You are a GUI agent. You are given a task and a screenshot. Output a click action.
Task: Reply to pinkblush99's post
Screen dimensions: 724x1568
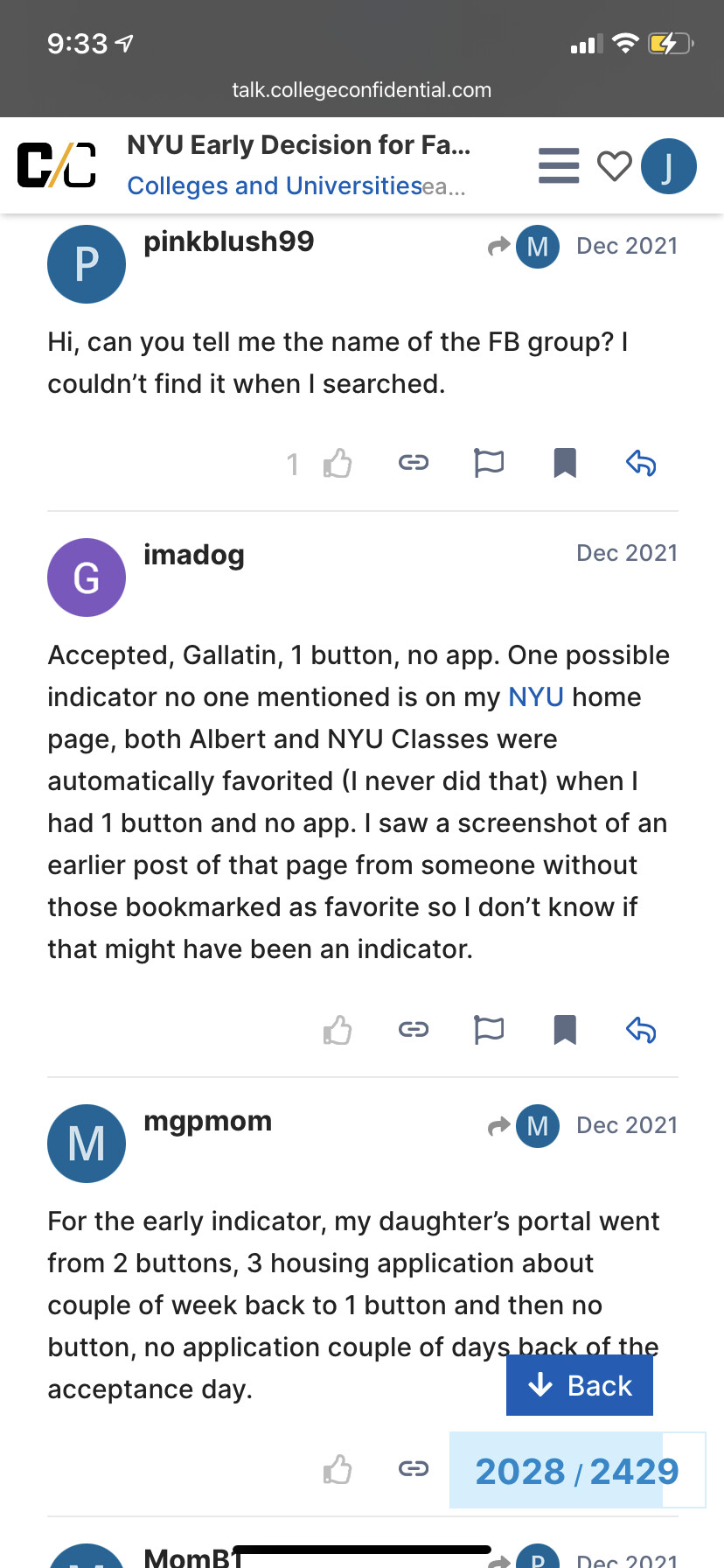[641, 462]
